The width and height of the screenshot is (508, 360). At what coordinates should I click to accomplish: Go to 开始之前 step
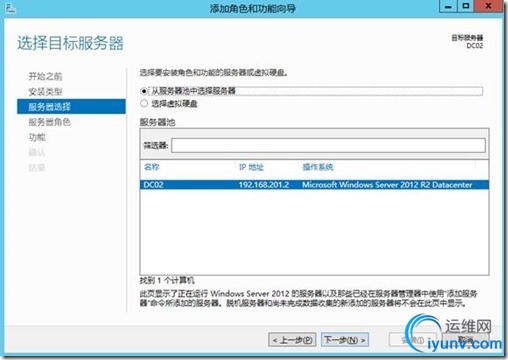click(x=45, y=76)
